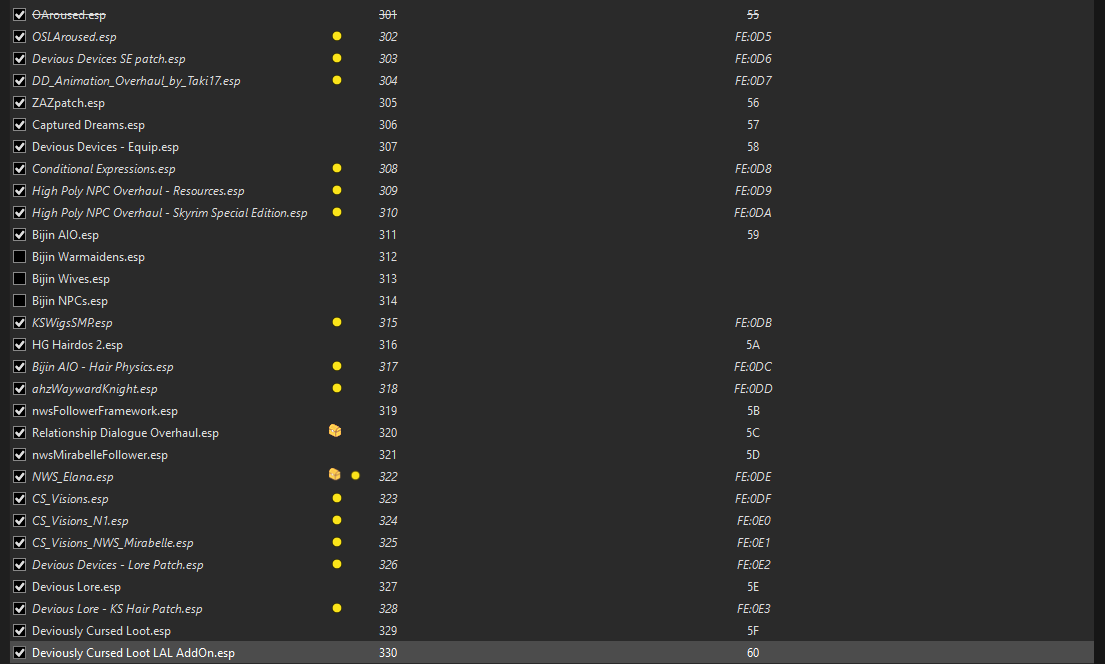Viewport: 1105px width, 664px height.
Task: Uncheck Deviously Cursed Loot LAL AddOn.esp
Action: (20, 653)
